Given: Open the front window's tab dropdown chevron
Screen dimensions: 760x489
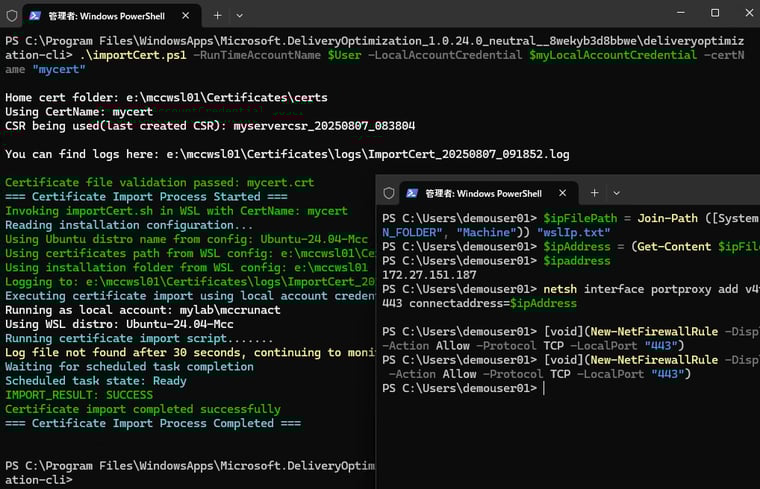Looking at the screenshot, I should click(617, 193).
